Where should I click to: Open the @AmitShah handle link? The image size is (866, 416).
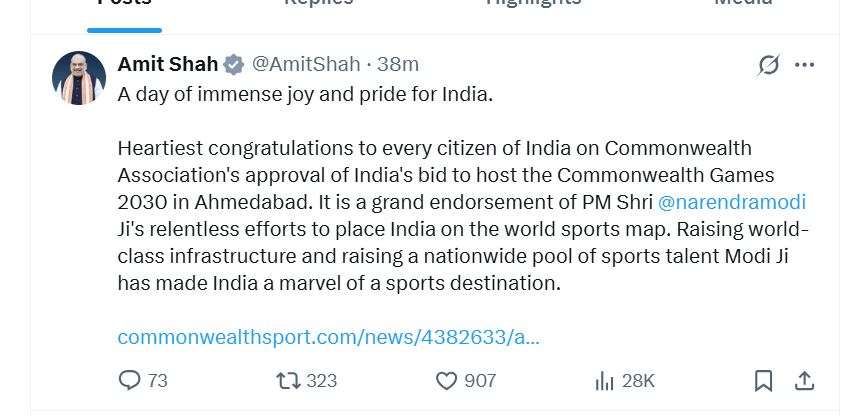(x=308, y=64)
